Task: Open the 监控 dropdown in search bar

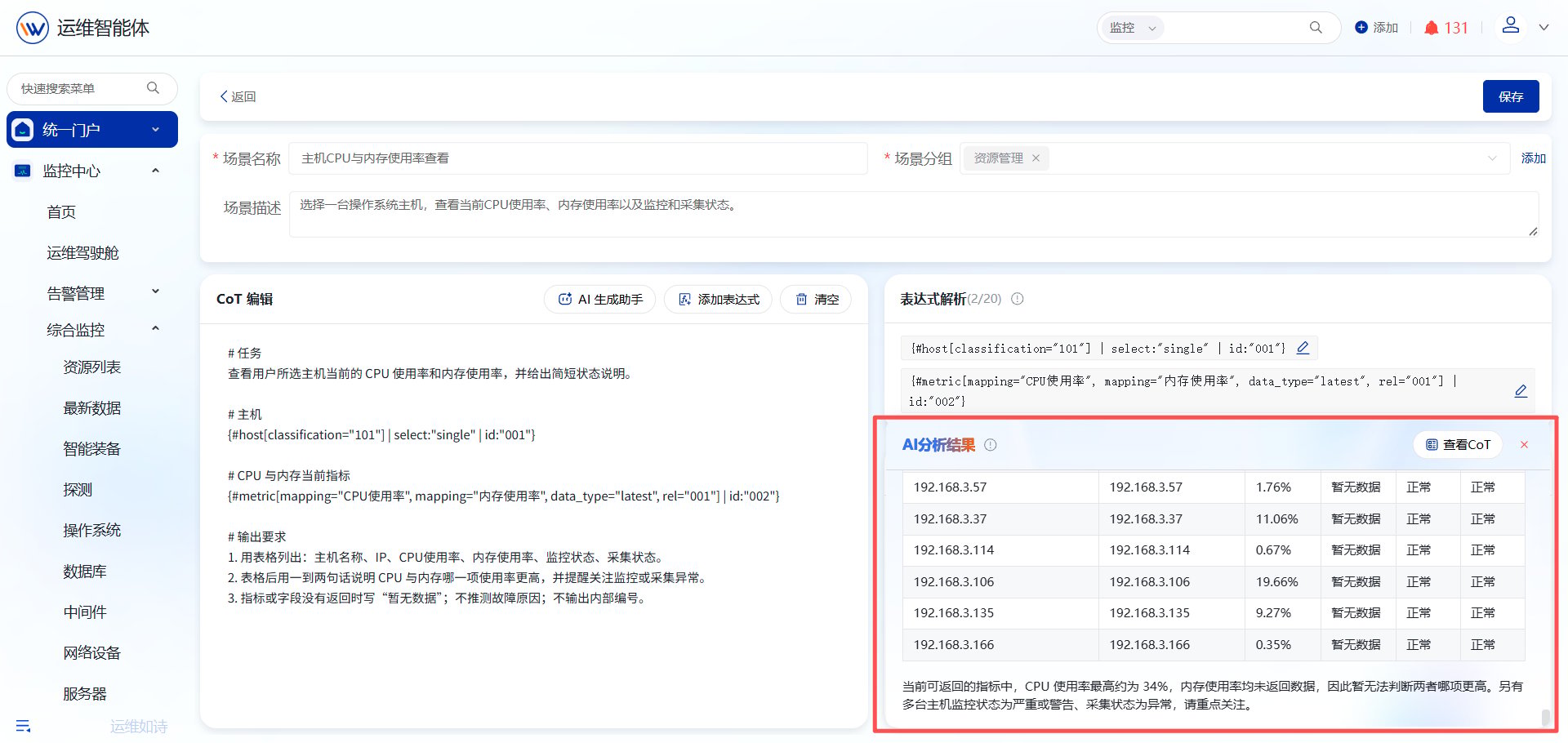Action: point(1132,28)
